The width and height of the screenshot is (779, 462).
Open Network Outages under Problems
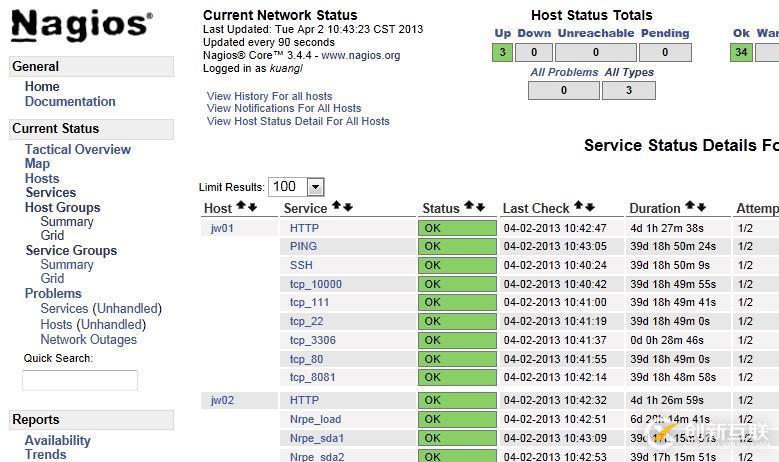[x=88, y=340]
